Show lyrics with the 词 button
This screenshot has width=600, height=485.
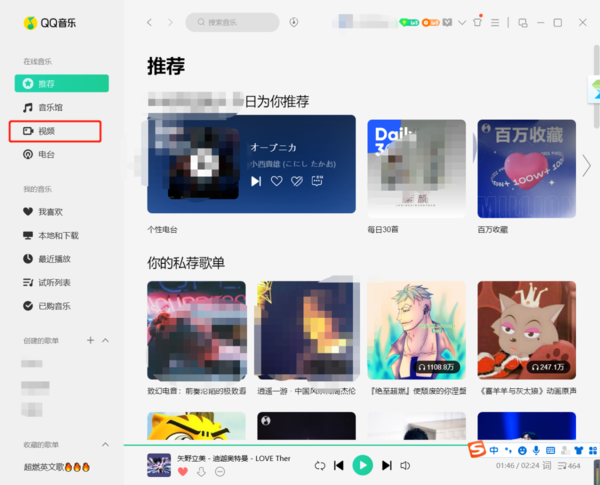[x=547, y=466]
